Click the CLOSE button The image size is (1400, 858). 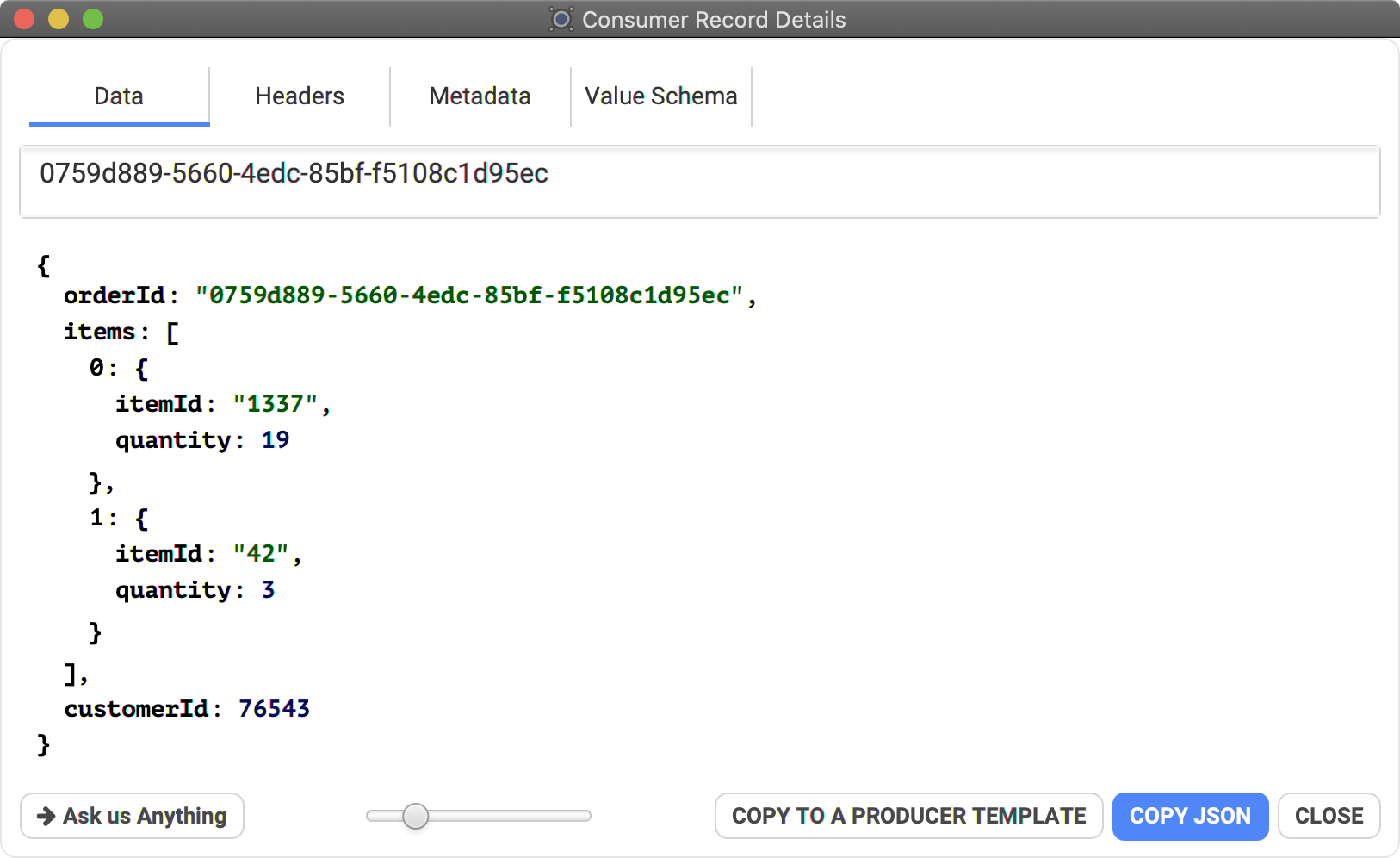[x=1329, y=816]
